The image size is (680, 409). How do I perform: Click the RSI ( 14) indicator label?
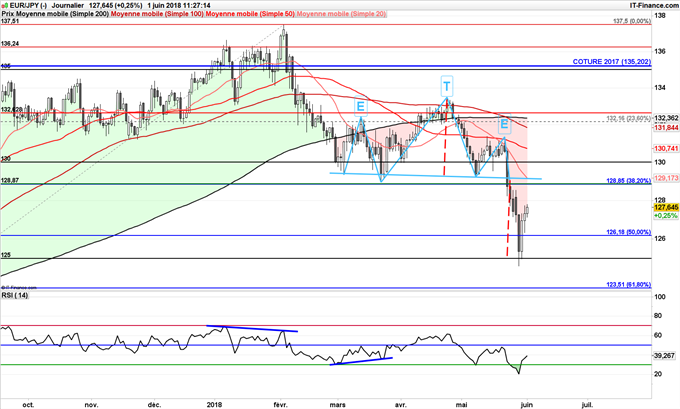(x=15, y=295)
